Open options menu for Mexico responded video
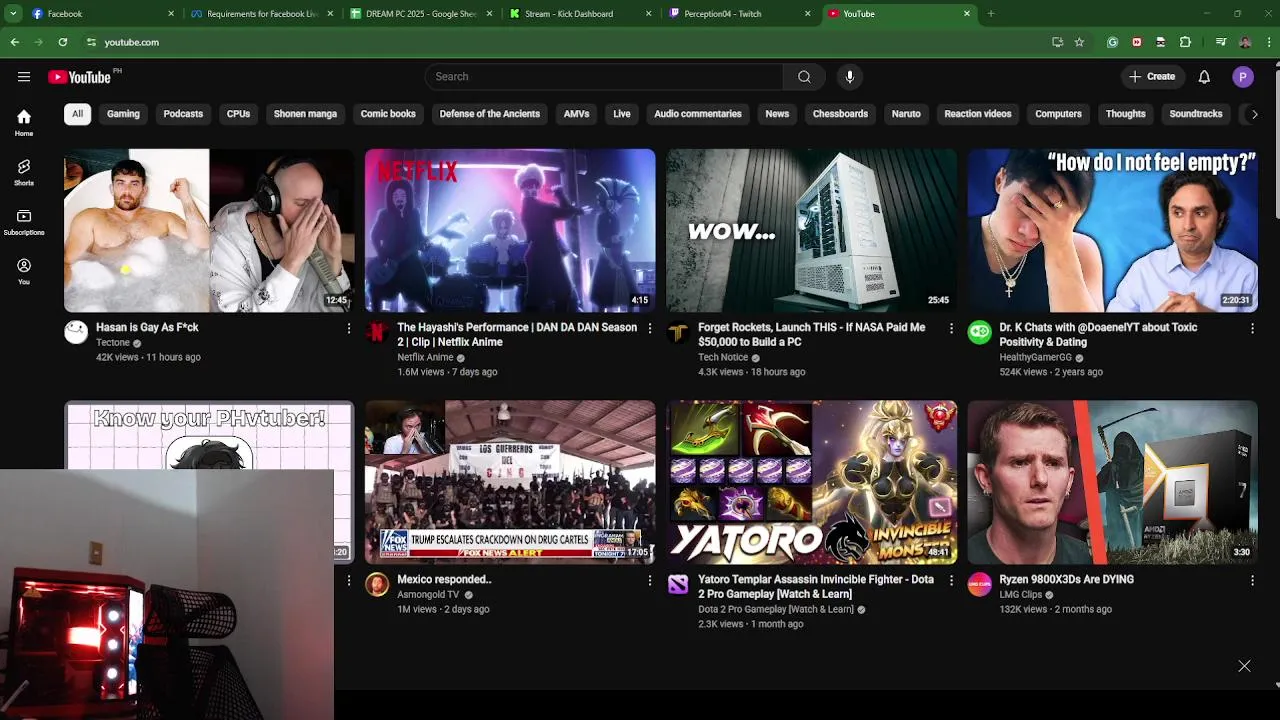The width and height of the screenshot is (1280, 720). pyautogui.click(x=650, y=580)
